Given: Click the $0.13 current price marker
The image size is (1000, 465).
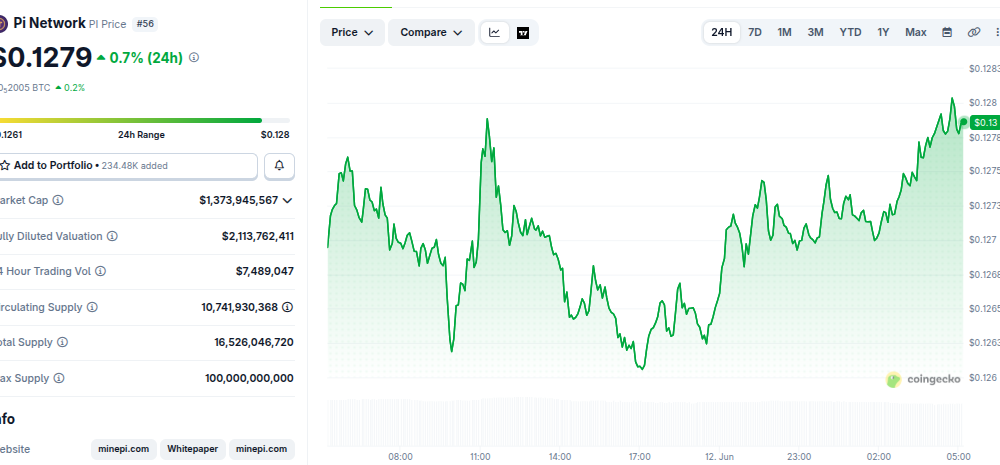Looking at the screenshot, I should (985, 122).
